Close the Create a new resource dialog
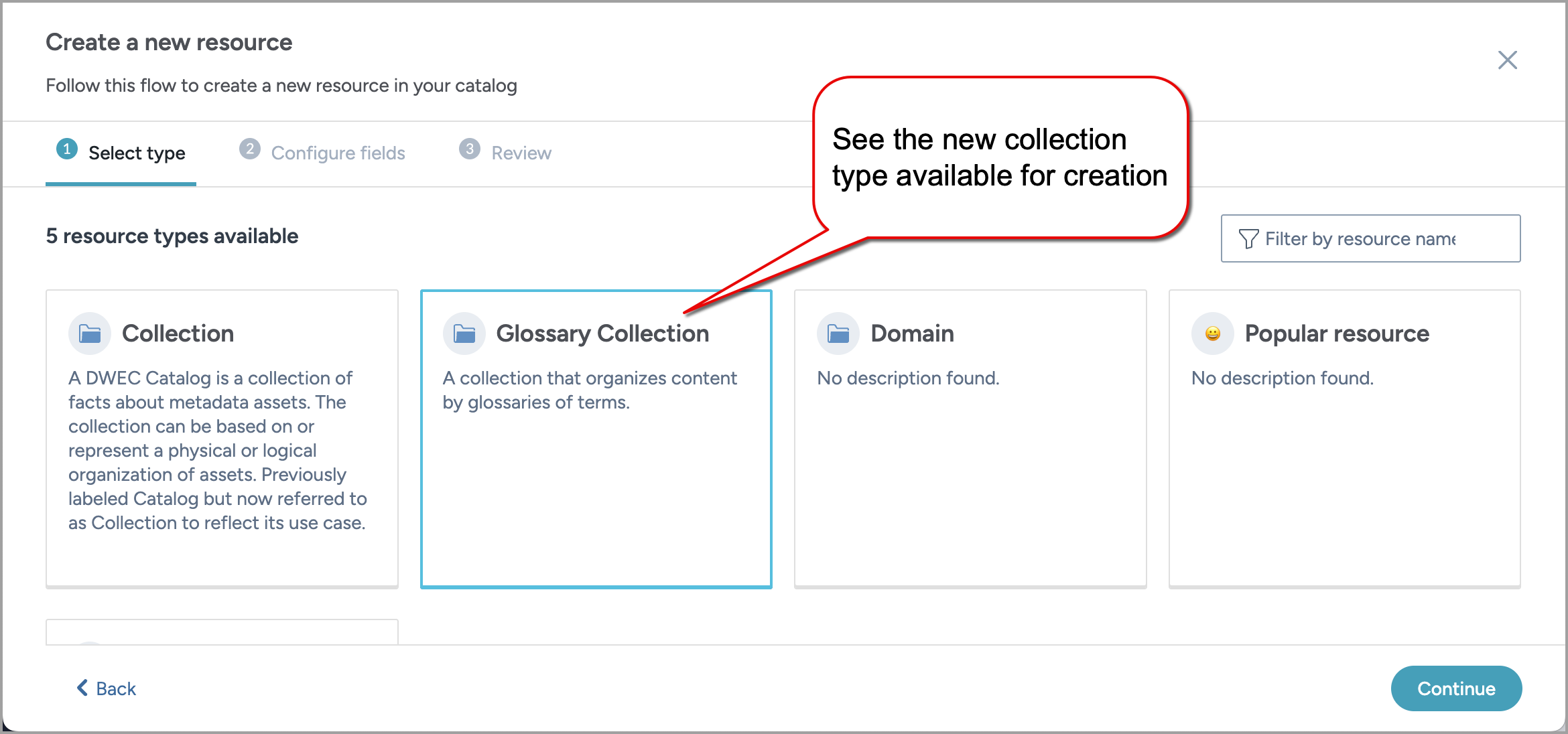1568x734 pixels. click(x=1507, y=60)
